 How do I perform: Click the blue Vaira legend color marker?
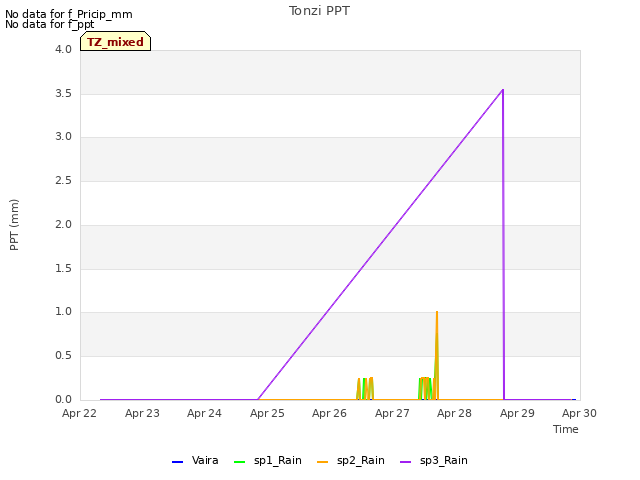pyautogui.click(x=178, y=462)
